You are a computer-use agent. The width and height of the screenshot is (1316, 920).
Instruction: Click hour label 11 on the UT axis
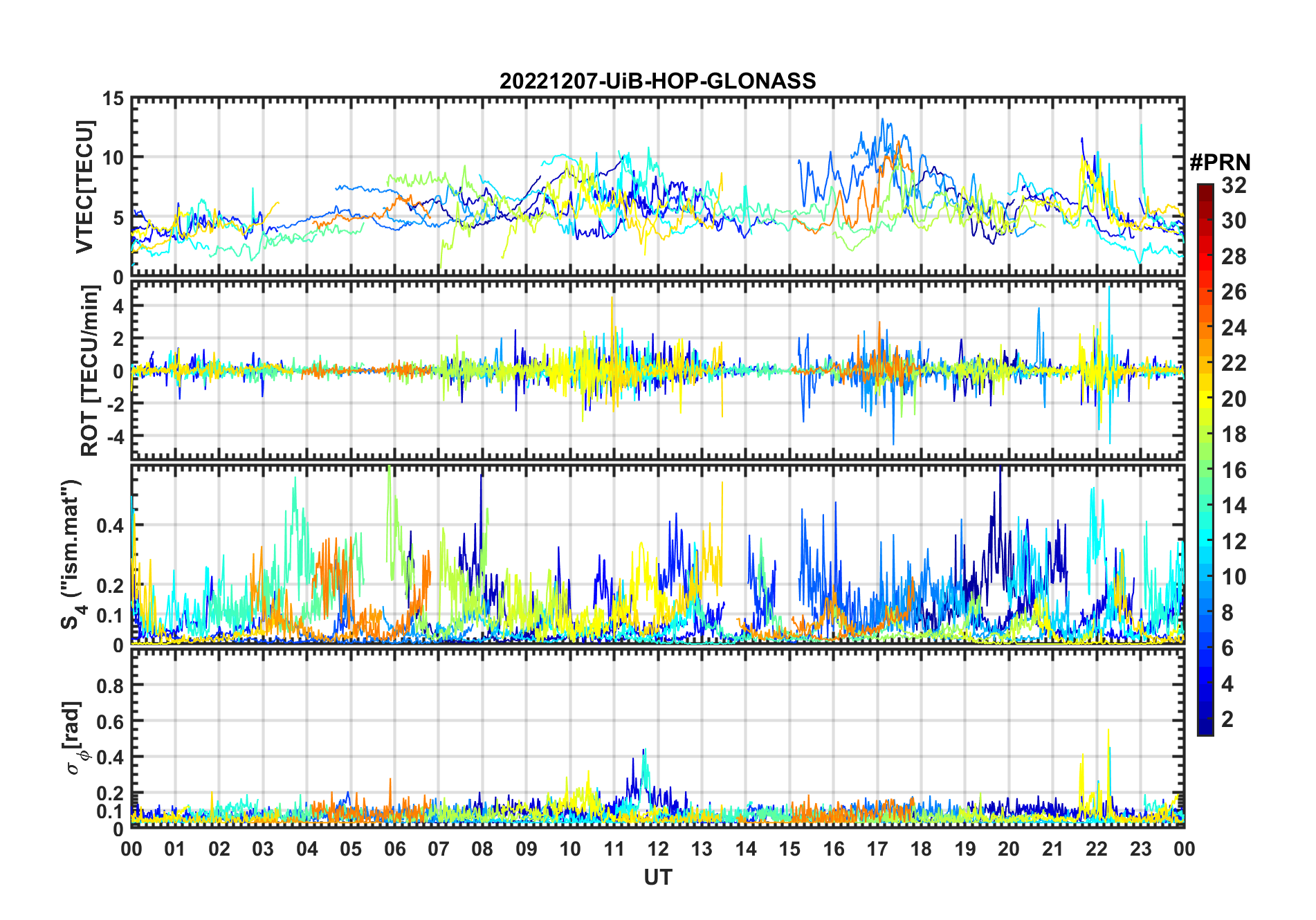click(x=614, y=849)
